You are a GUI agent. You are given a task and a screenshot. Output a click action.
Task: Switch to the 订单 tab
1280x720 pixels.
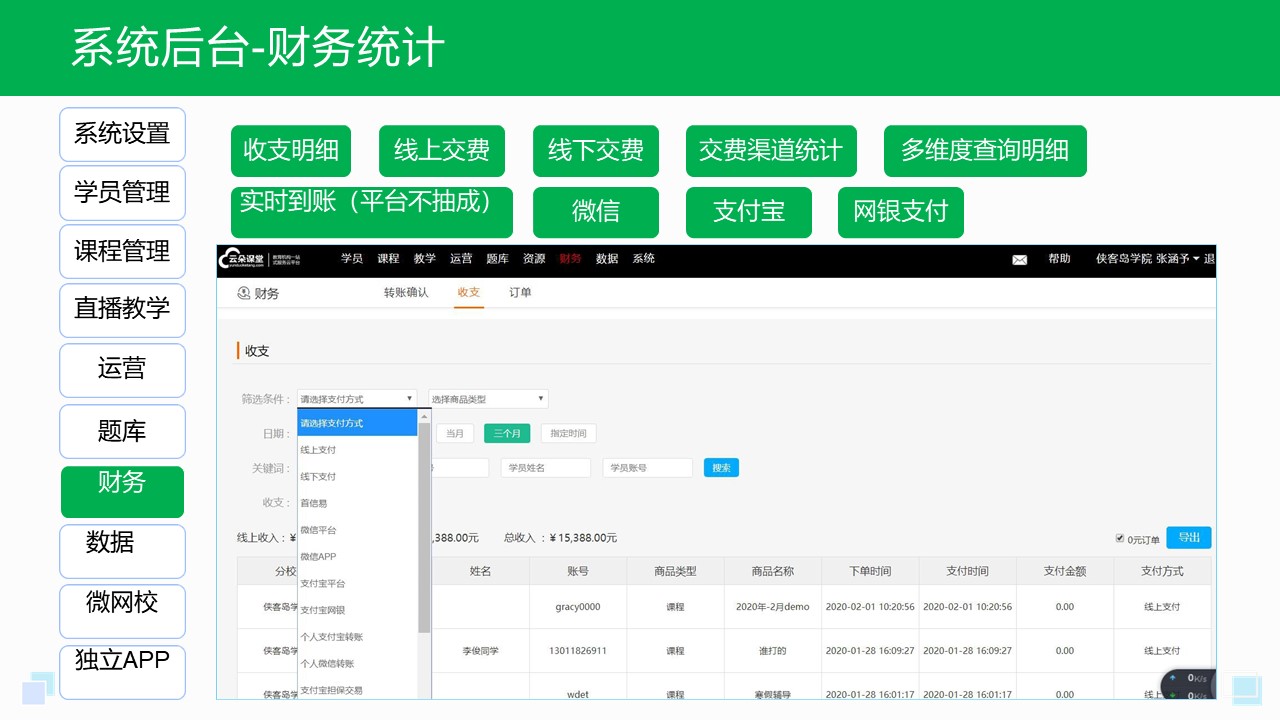[521, 293]
